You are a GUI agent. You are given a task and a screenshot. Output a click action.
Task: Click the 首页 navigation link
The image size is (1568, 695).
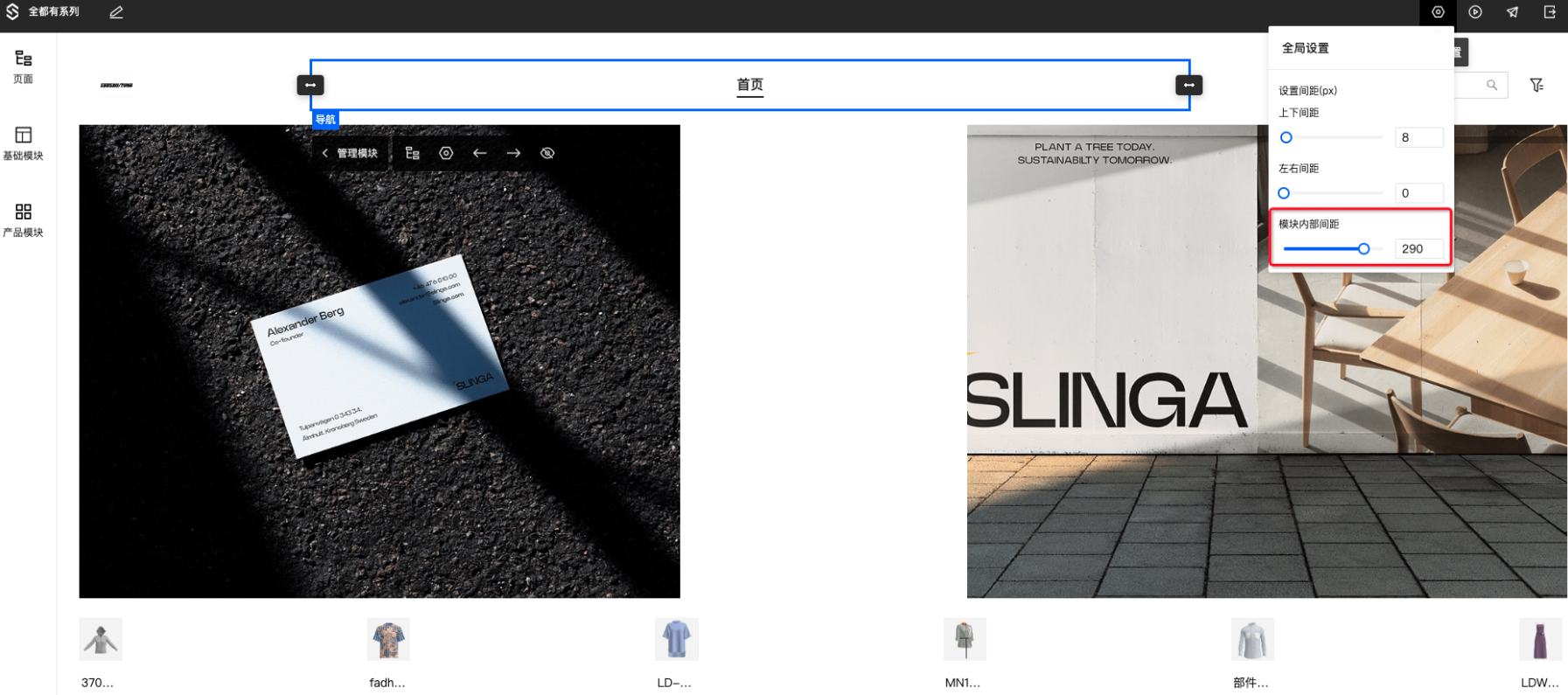749,85
